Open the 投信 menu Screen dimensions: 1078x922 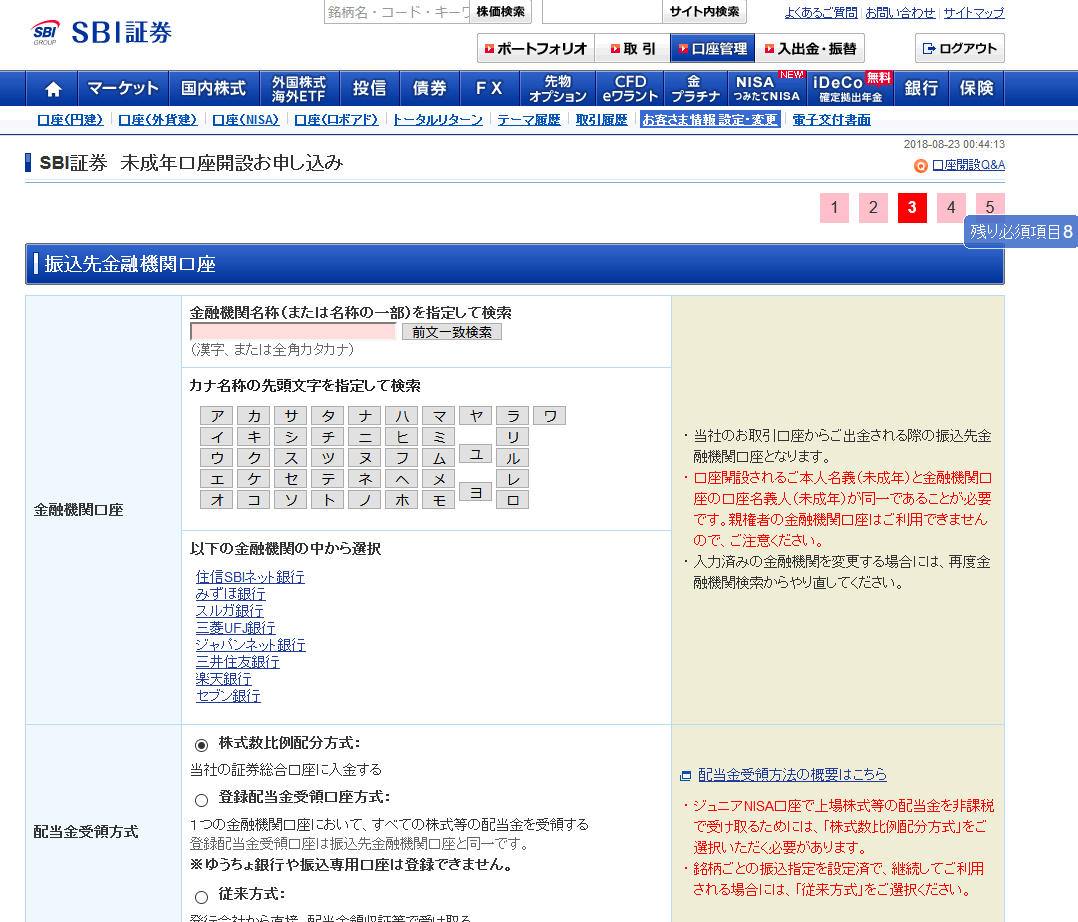pyautogui.click(x=370, y=89)
